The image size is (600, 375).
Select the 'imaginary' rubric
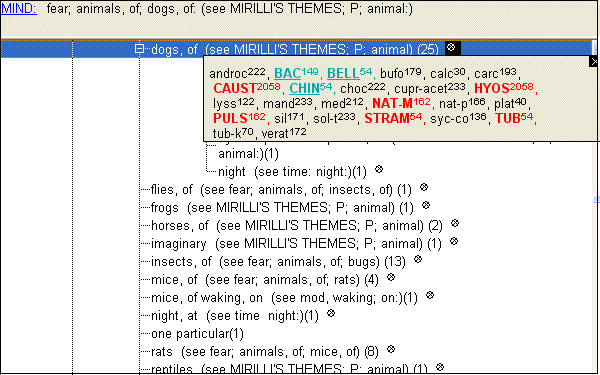[296, 244]
